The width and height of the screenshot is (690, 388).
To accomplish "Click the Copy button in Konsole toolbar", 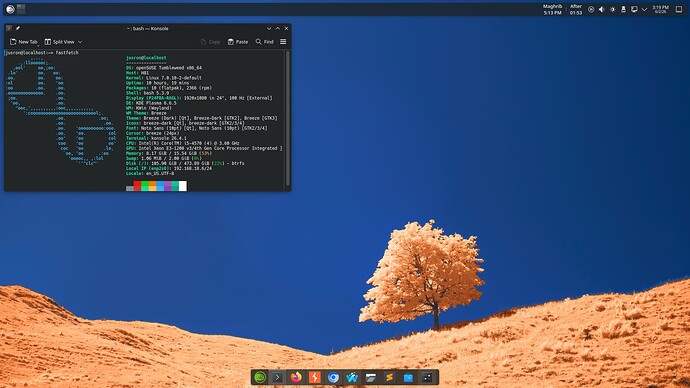I will 210,42.
